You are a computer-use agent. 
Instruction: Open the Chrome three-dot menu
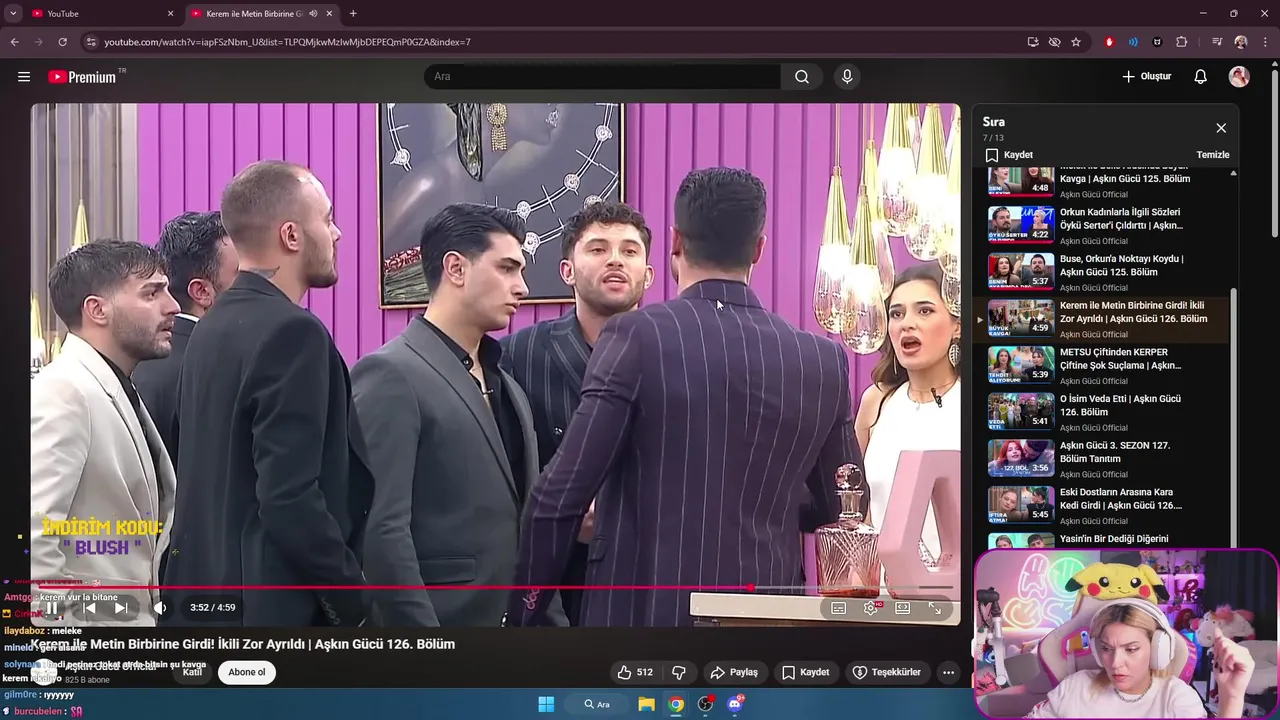(1264, 42)
